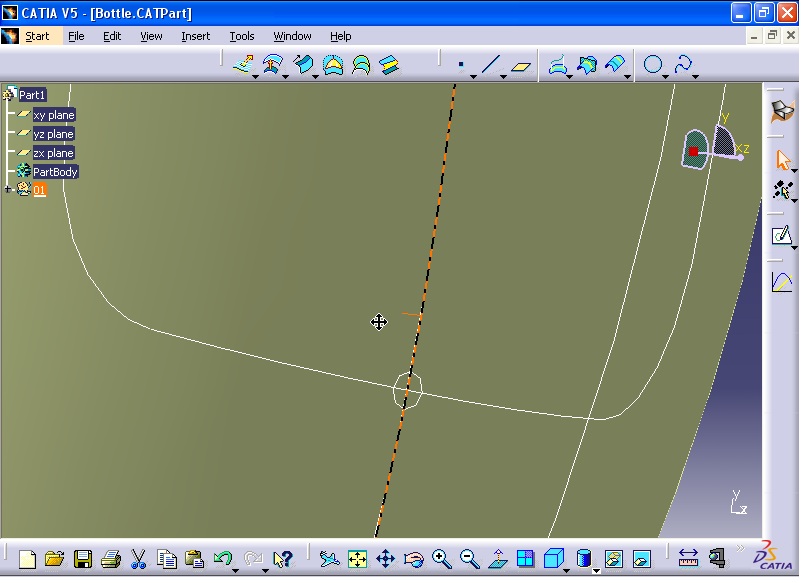Select the Line creation tool

click(x=490, y=65)
